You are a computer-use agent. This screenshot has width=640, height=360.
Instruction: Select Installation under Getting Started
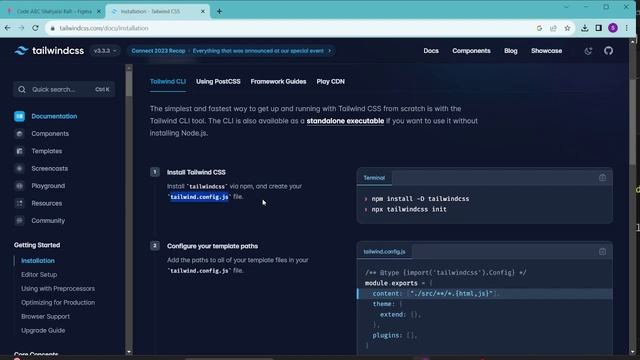38,261
